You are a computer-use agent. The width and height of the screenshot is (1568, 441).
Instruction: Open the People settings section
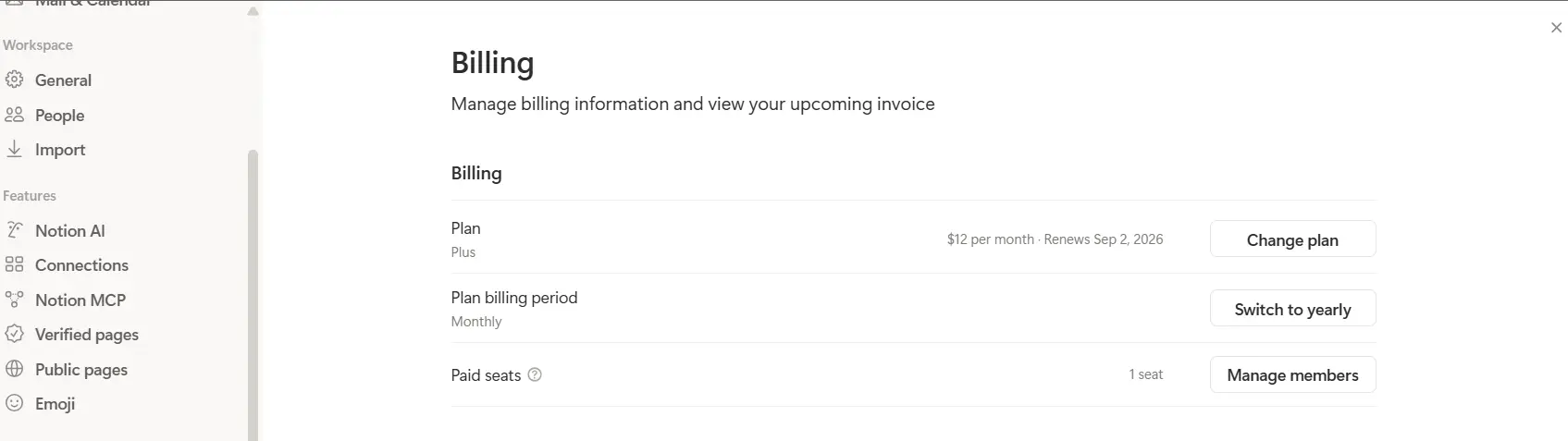(60, 116)
